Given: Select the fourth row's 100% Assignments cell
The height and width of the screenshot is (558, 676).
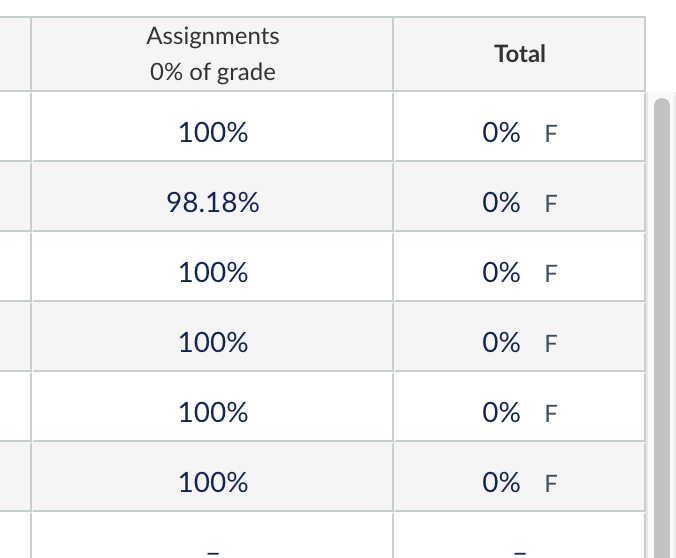Looking at the screenshot, I should point(213,343).
